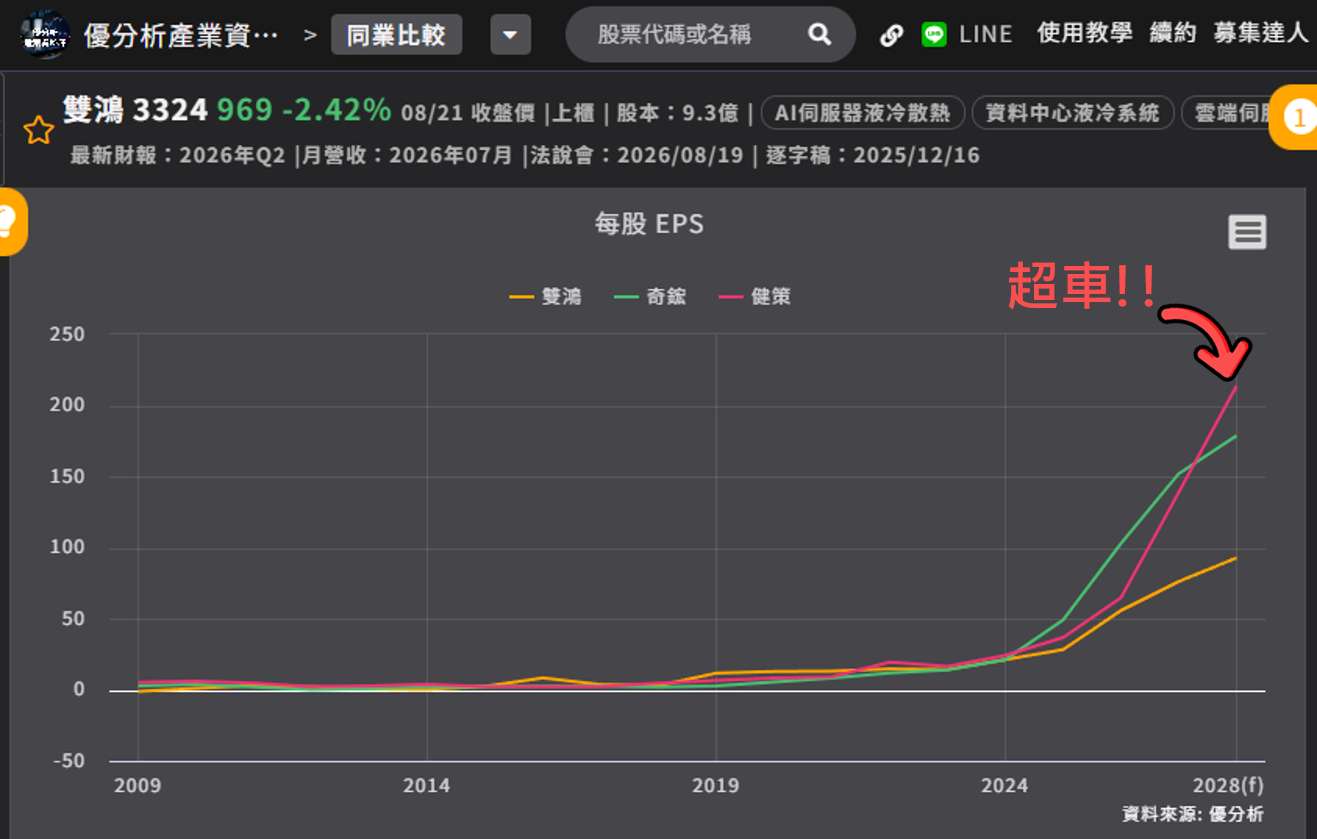Click the green LINE icon

934,35
